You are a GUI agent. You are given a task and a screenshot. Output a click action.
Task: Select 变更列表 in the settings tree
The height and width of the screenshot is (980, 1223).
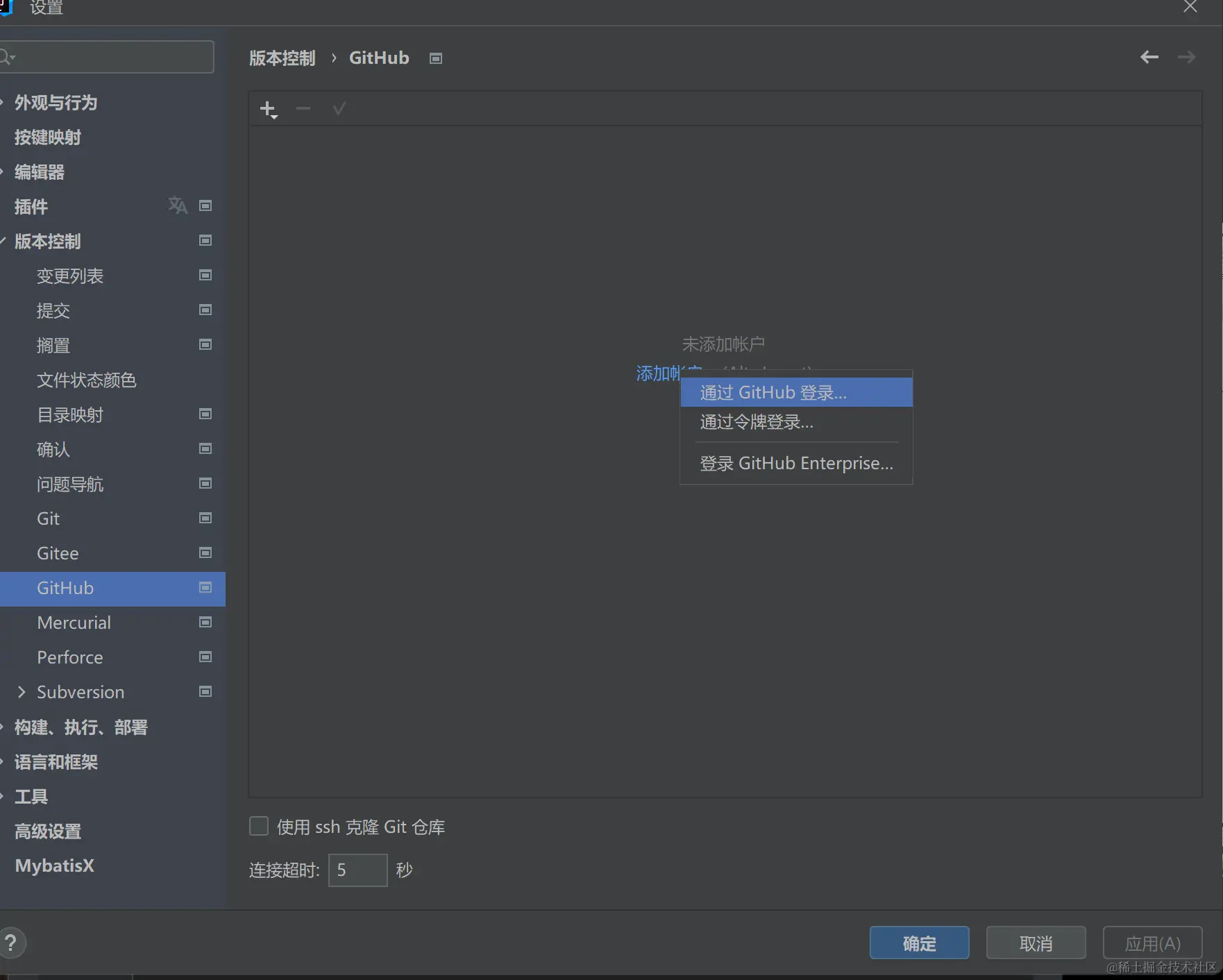pos(69,276)
